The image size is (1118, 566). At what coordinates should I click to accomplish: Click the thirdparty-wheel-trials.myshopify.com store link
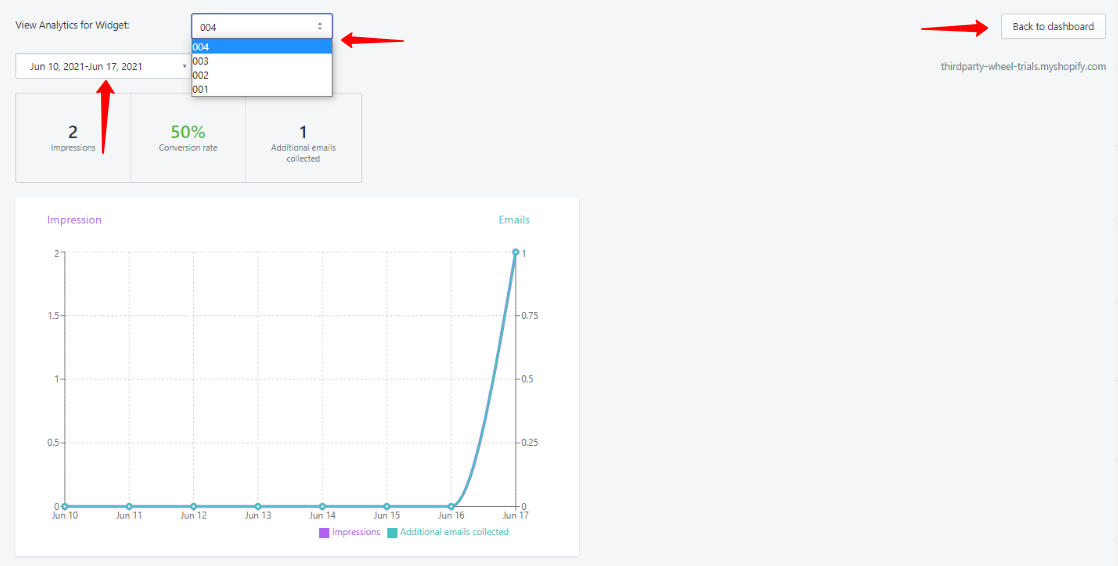(x=1023, y=66)
